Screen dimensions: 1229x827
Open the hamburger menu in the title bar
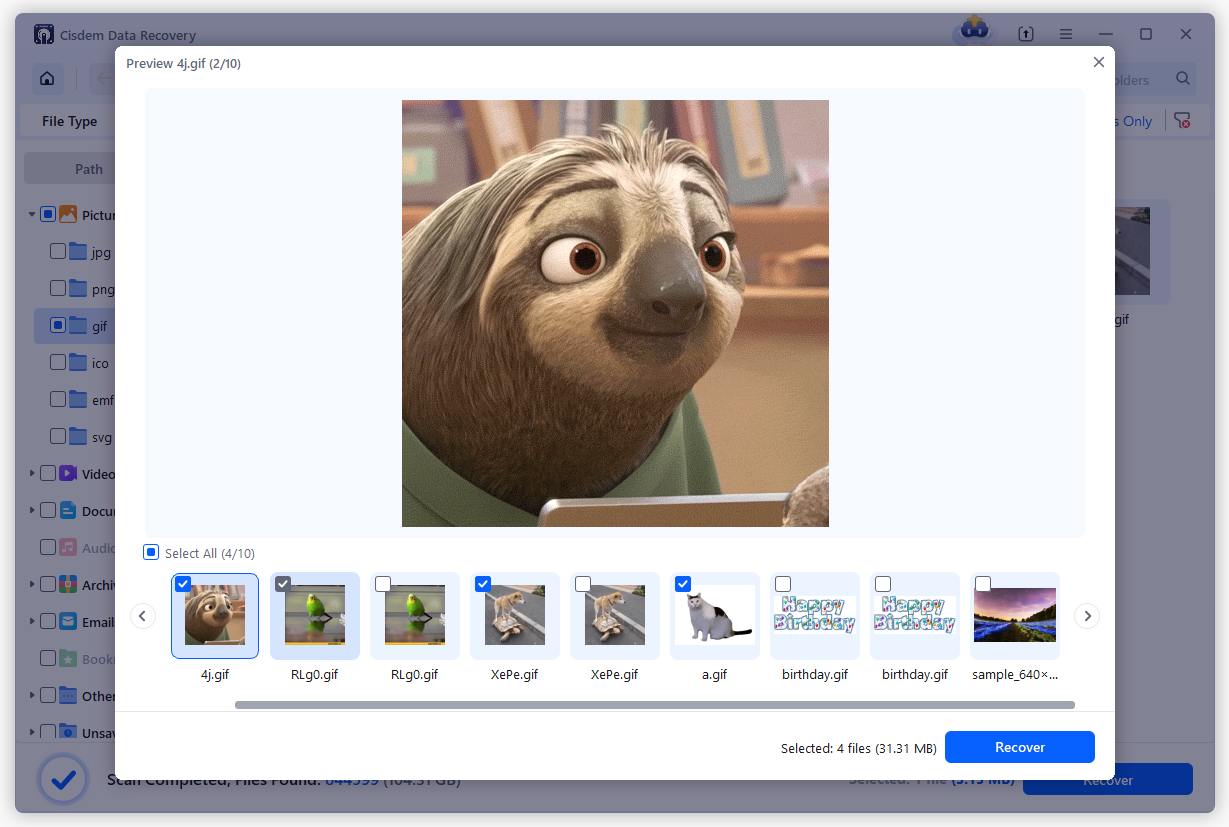click(x=1066, y=33)
